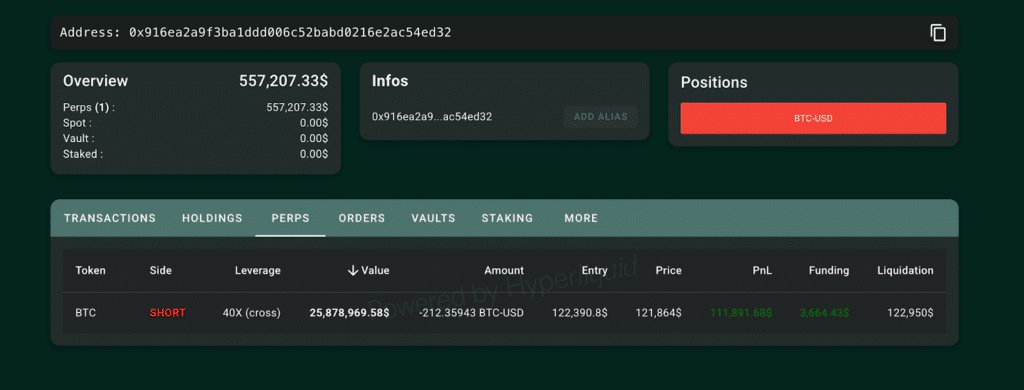Click the Infos panel heading
The image size is (1024, 390).
390,81
